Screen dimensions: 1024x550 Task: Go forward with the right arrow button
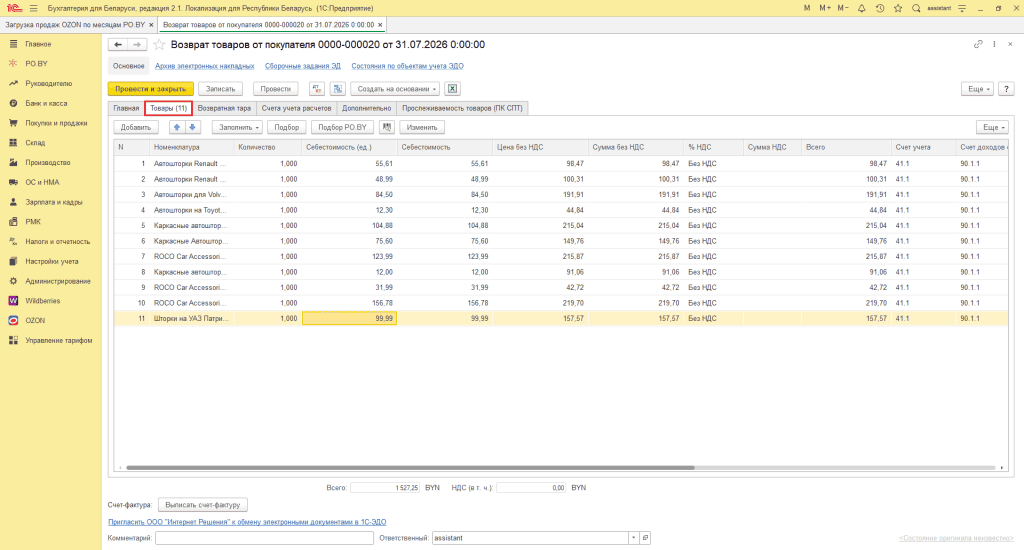(136, 44)
